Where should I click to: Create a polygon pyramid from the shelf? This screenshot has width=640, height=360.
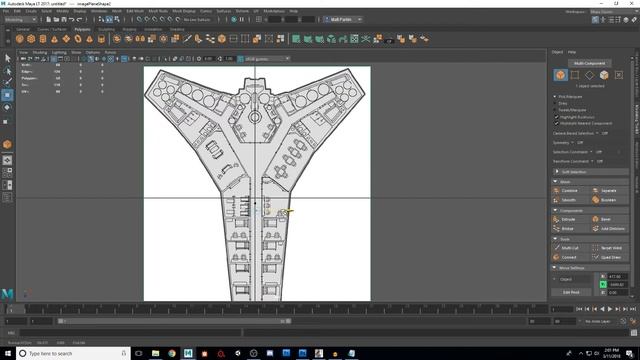click(x=89, y=39)
